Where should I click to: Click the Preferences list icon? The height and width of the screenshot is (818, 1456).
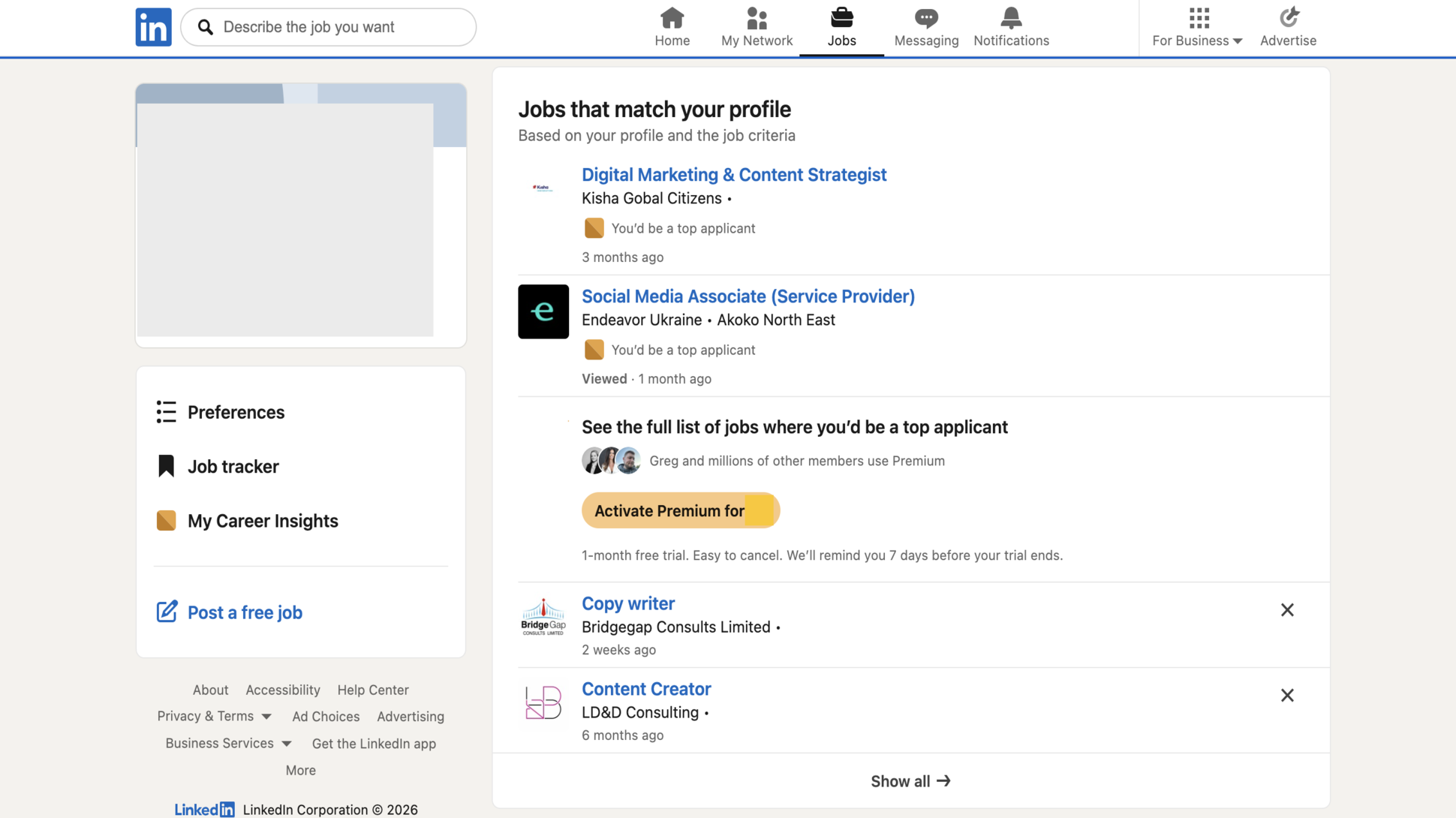(x=166, y=412)
